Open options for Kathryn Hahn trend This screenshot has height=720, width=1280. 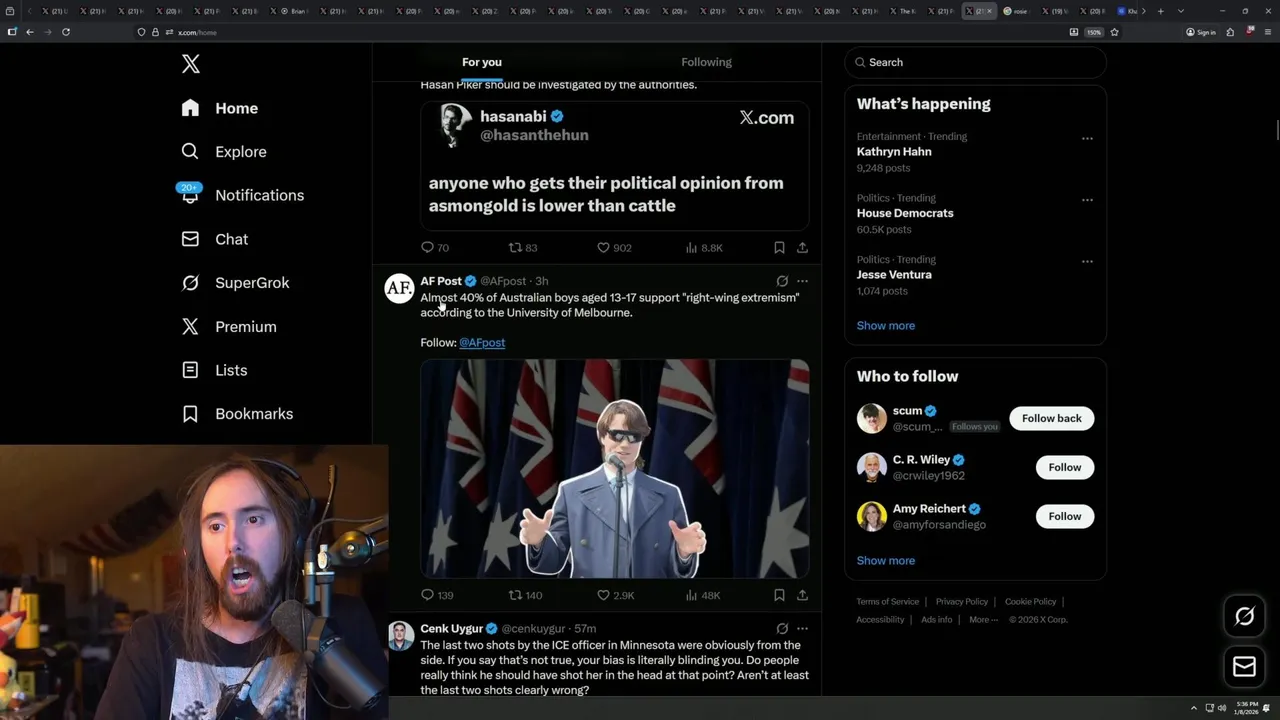click(x=1087, y=138)
